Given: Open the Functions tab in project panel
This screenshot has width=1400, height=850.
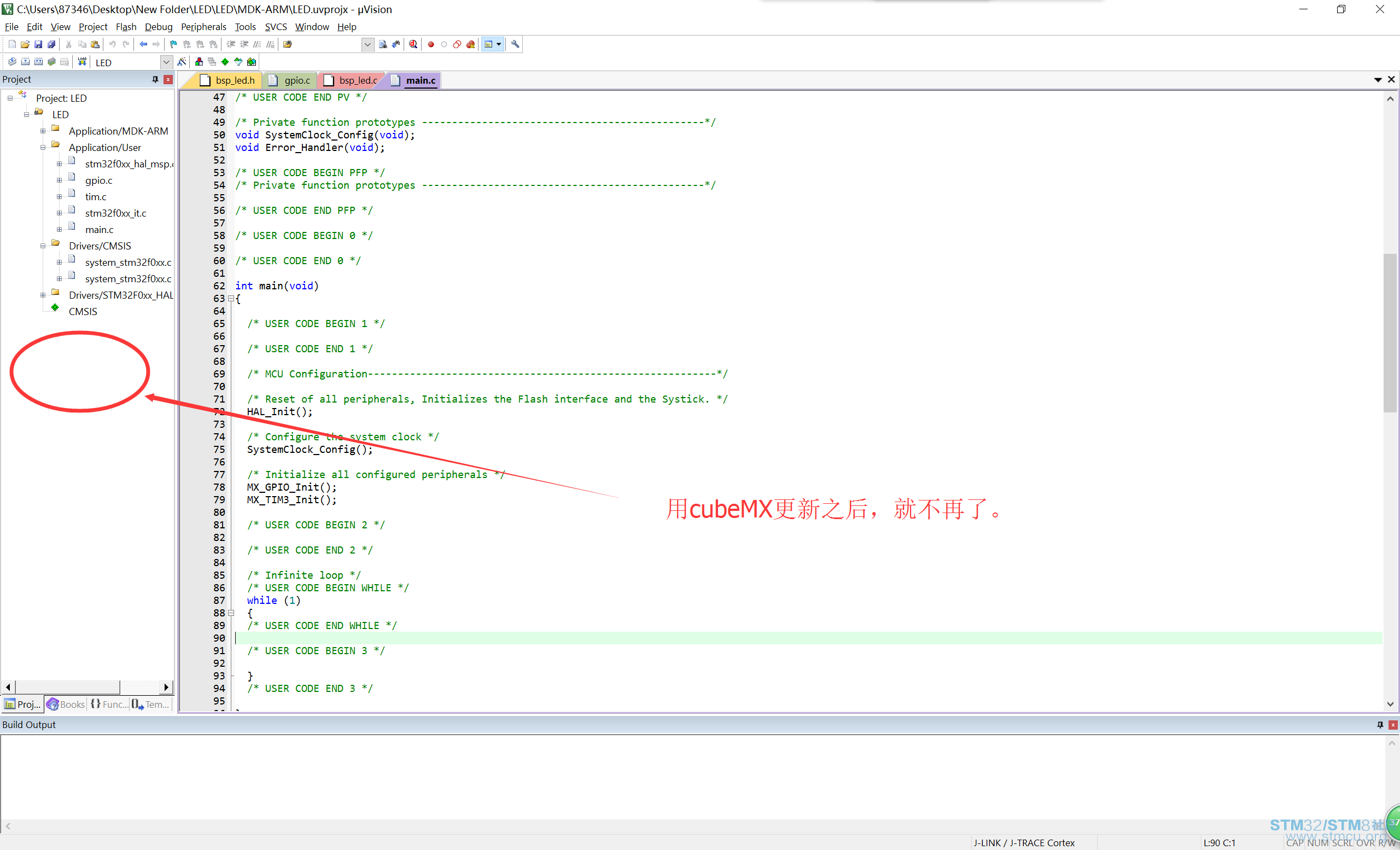Looking at the screenshot, I should [x=109, y=704].
